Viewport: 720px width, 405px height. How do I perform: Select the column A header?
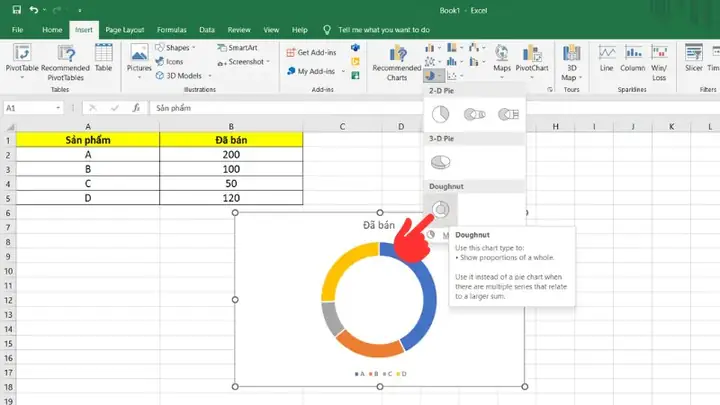pyautogui.click(x=88, y=127)
